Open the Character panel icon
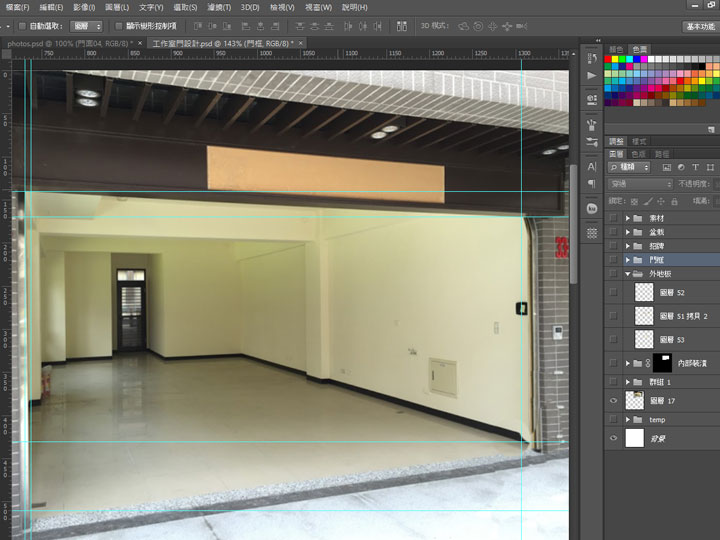This screenshot has height=540, width=720. click(x=592, y=166)
